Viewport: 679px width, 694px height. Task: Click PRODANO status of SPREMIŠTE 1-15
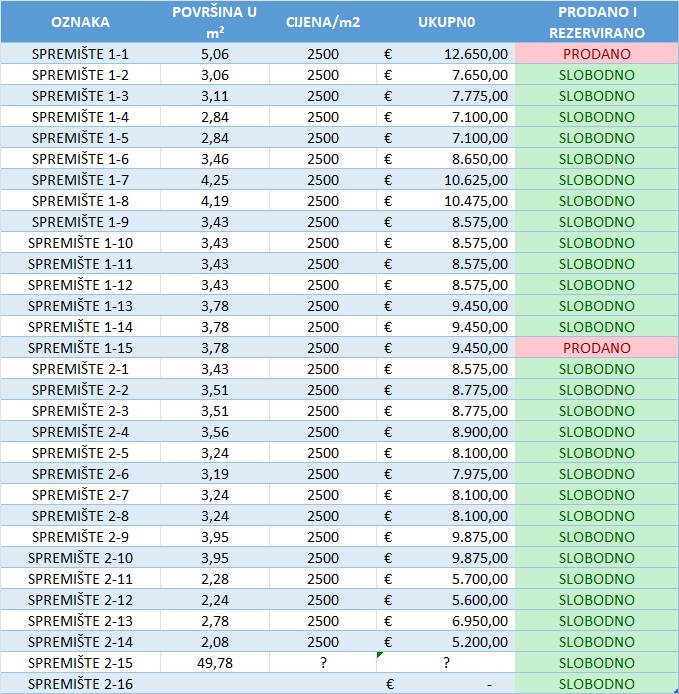[x=596, y=348]
